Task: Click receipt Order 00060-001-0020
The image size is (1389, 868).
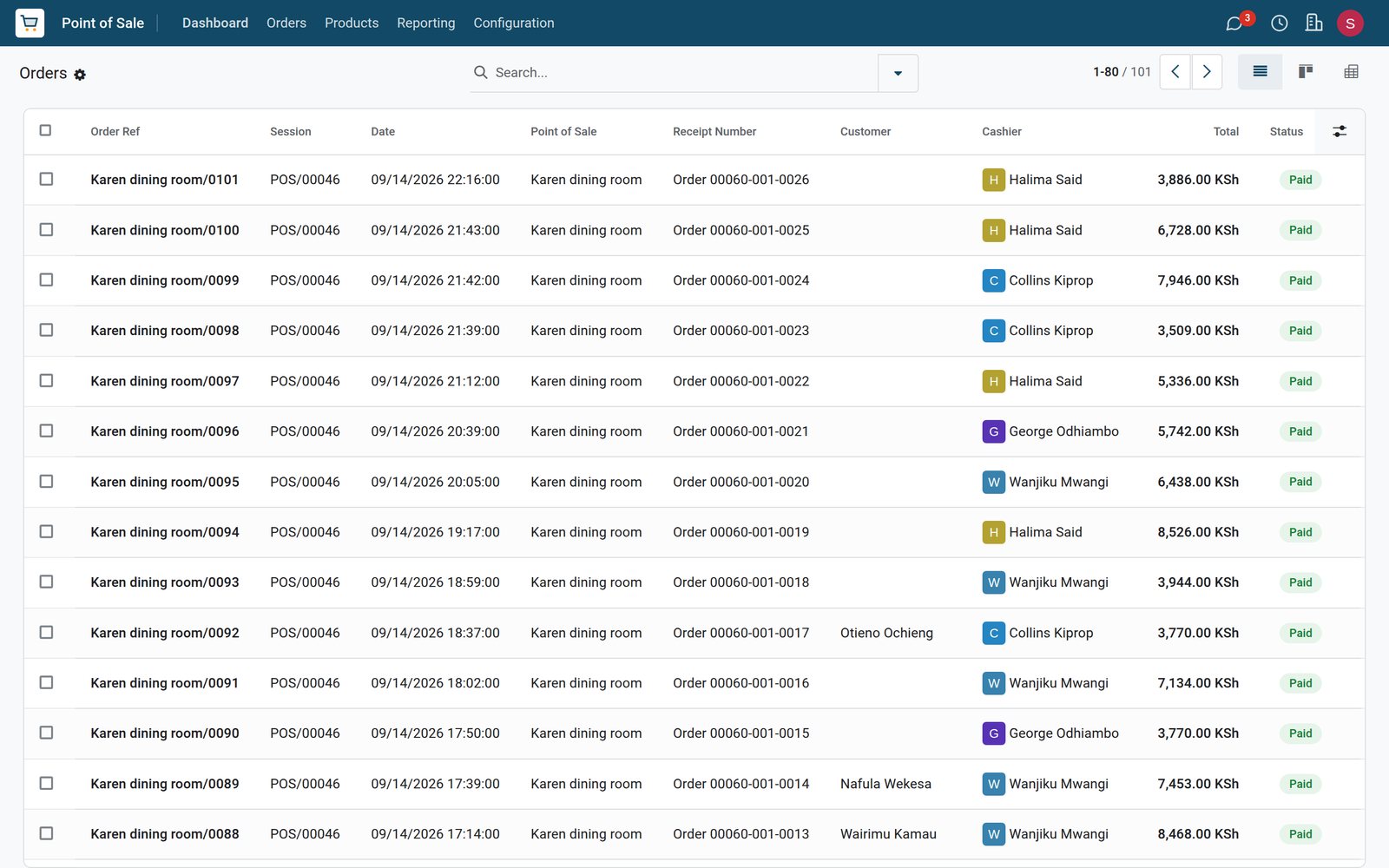Action: [x=741, y=482]
